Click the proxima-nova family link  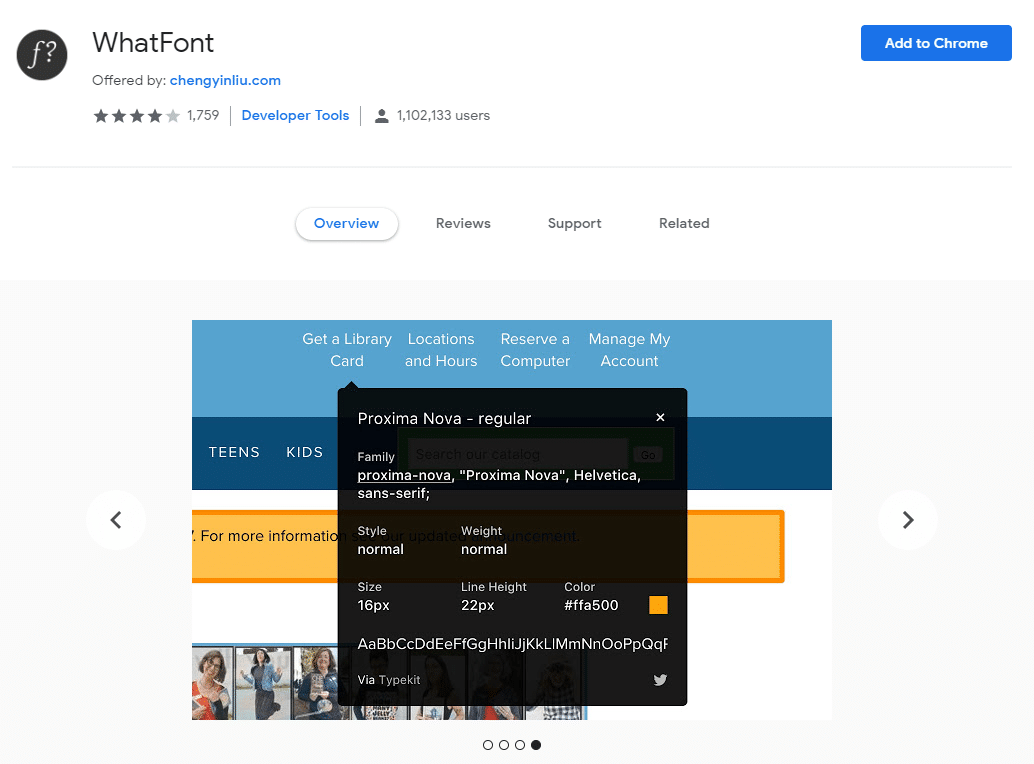click(x=404, y=475)
